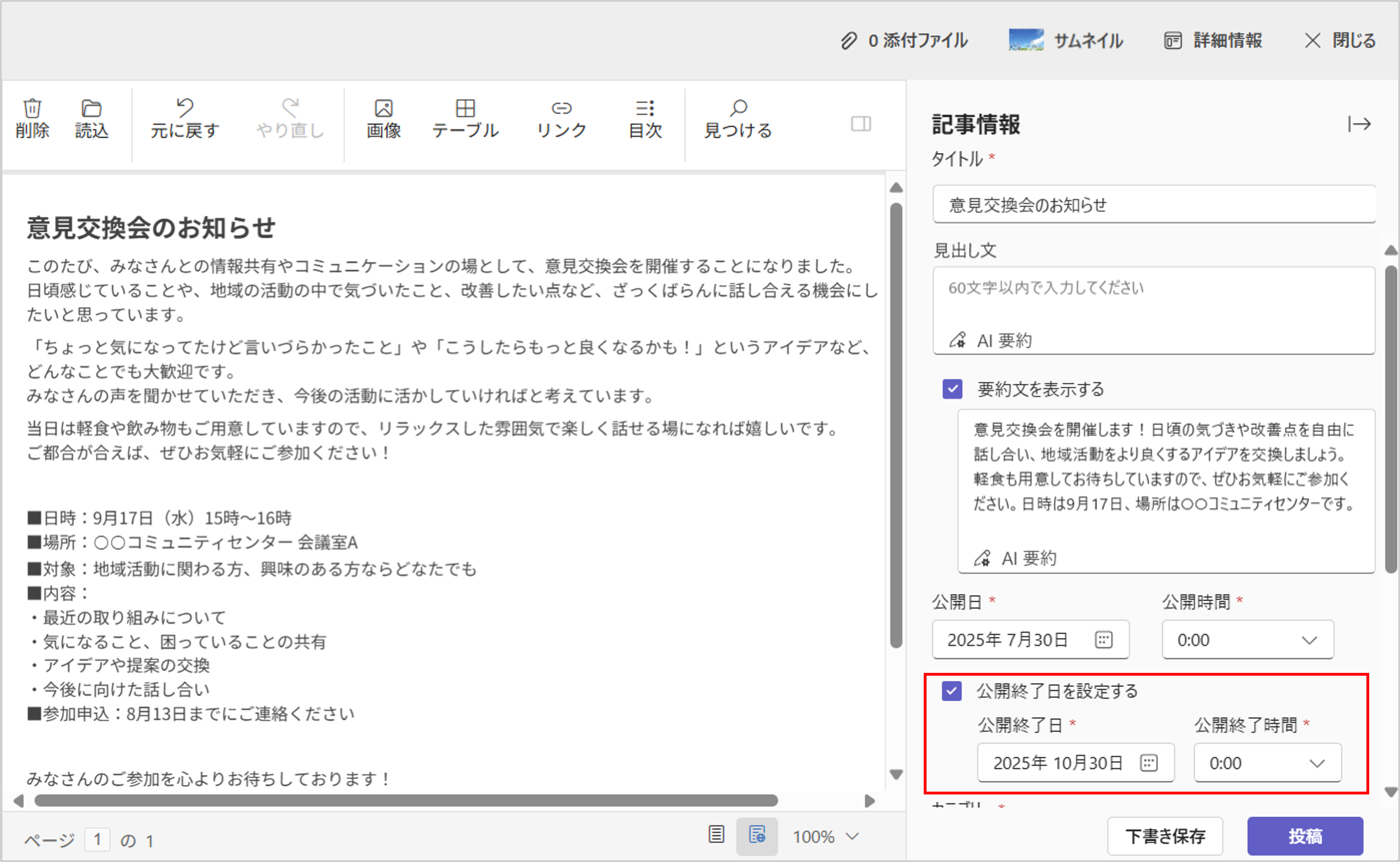The image size is (1400, 862).
Task: Click the 削除 trash icon
Action: 32,108
